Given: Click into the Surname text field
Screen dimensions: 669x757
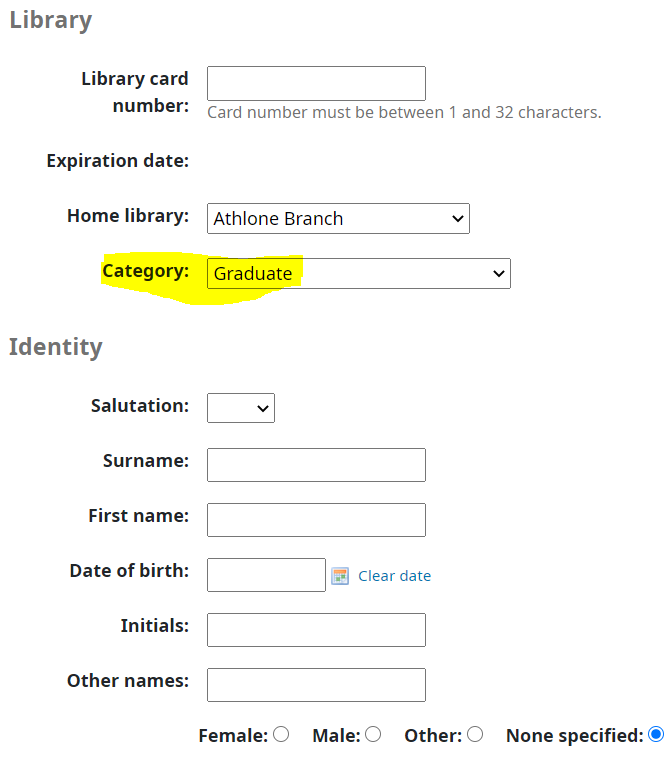Looking at the screenshot, I should click(316, 465).
